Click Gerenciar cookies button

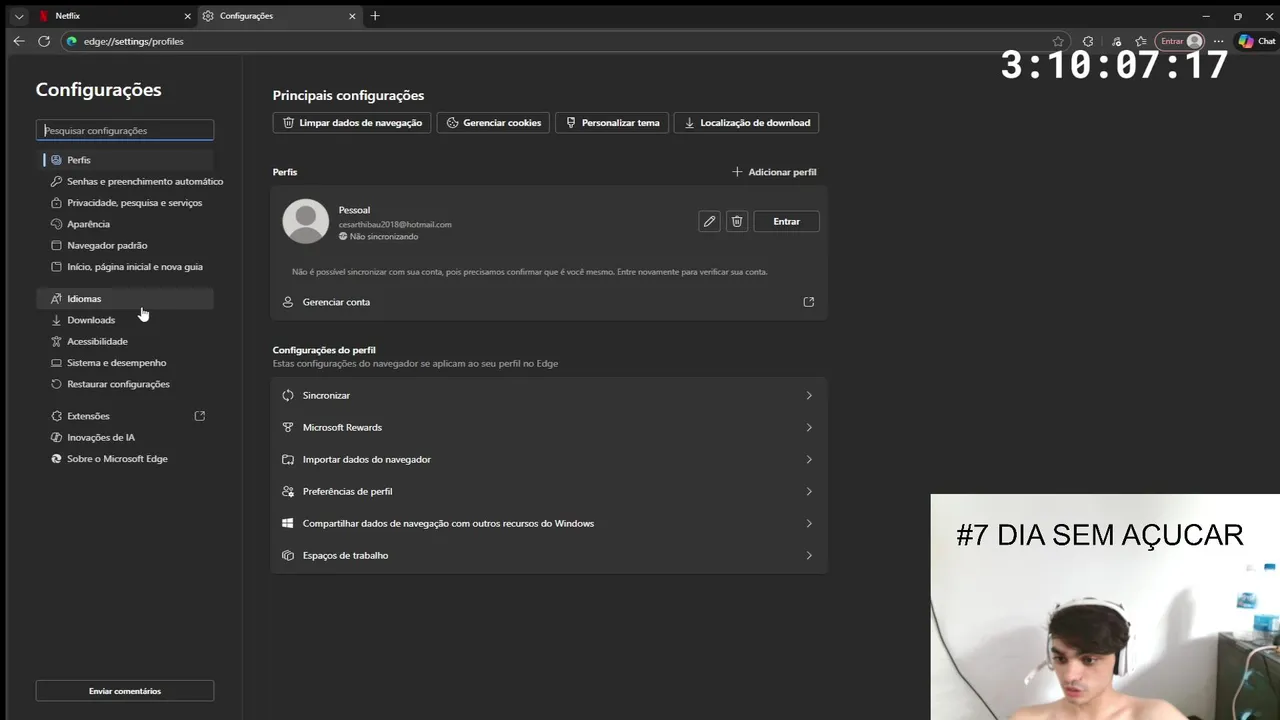click(x=493, y=123)
